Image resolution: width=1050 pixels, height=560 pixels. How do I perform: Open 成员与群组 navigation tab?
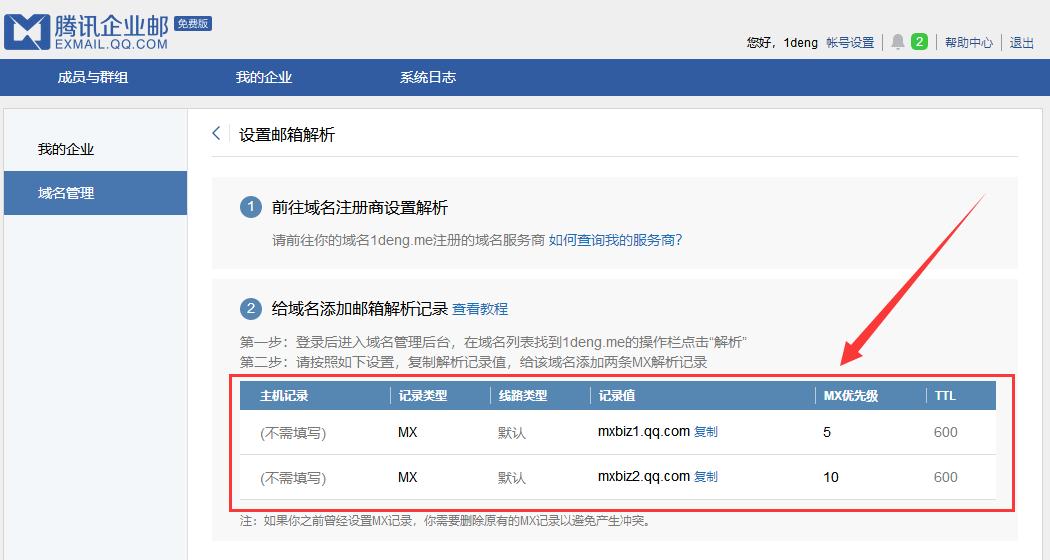point(92,78)
